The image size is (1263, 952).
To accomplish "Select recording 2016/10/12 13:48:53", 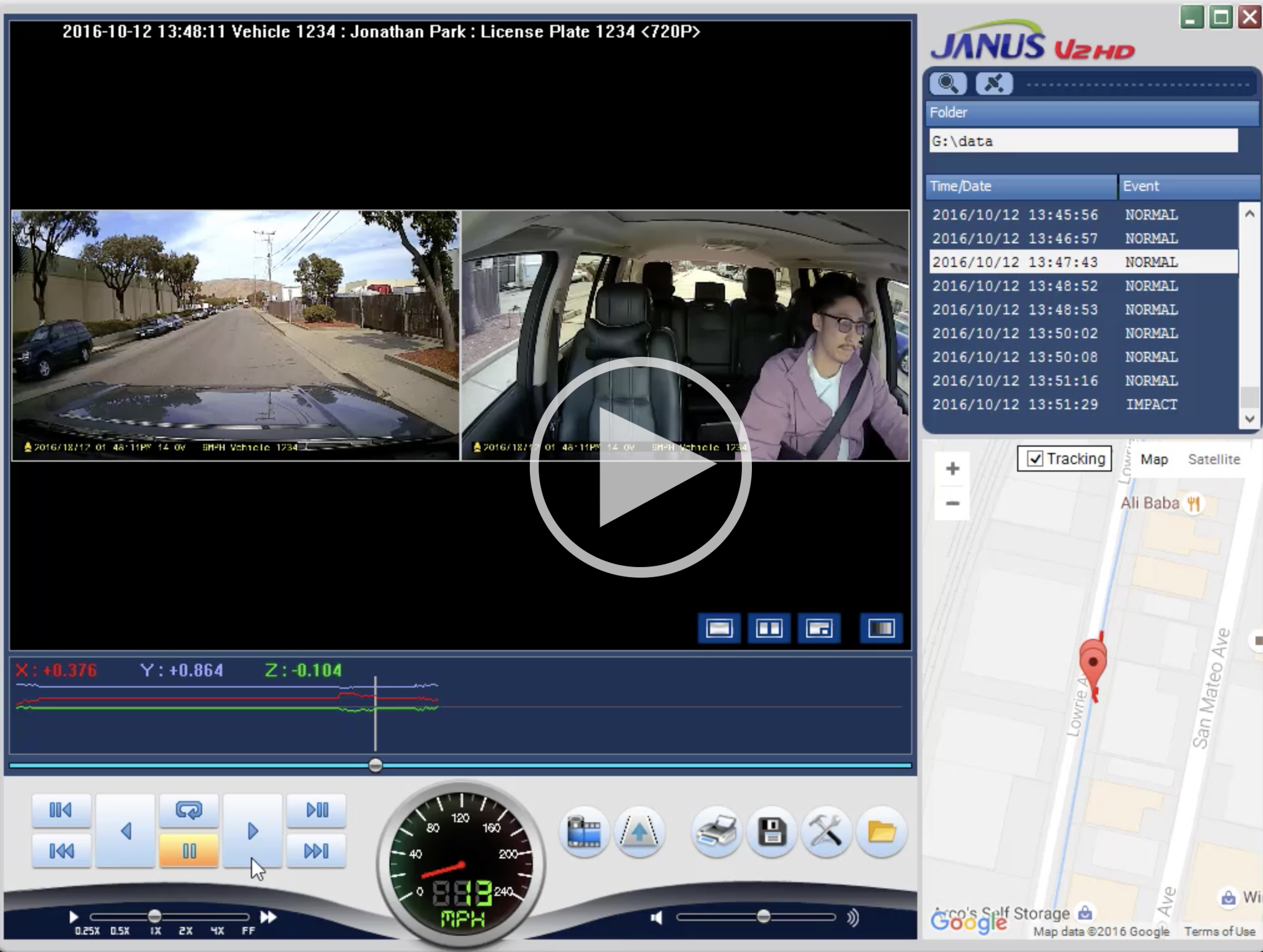I will click(1083, 309).
